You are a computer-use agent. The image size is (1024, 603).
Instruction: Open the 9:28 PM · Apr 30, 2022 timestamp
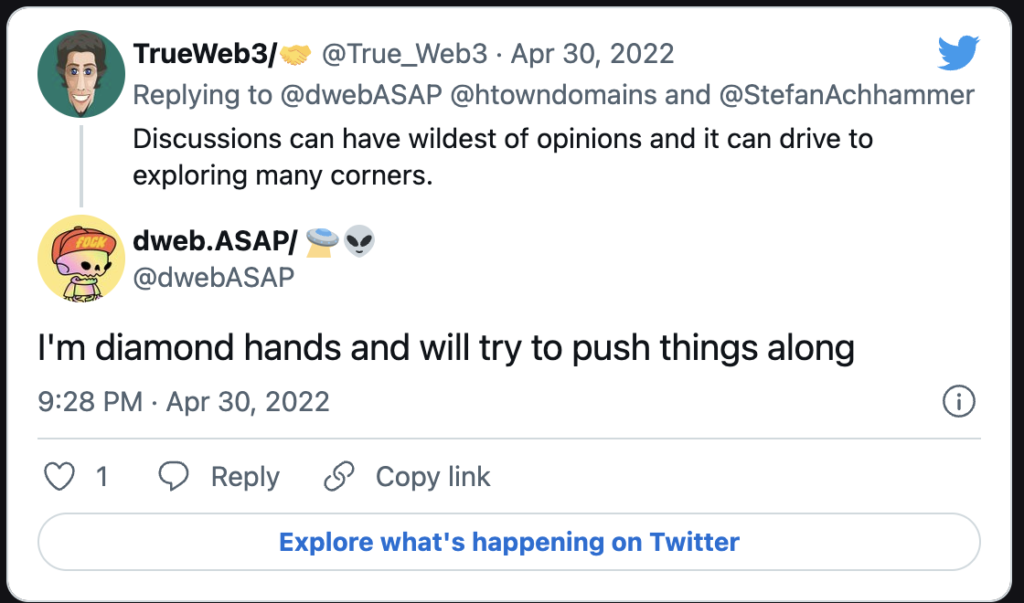point(184,401)
